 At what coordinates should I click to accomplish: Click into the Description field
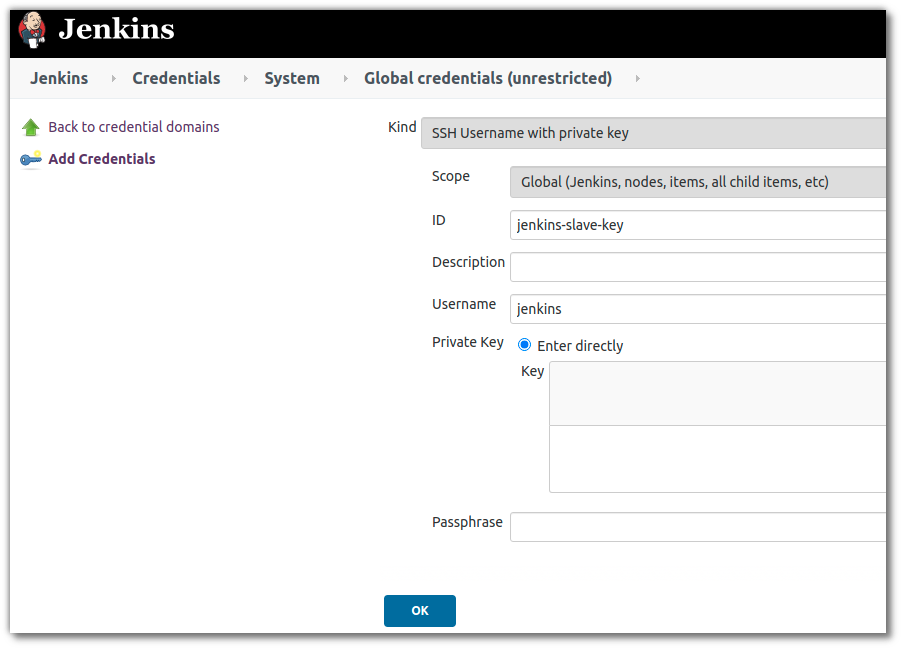point(697,267)
